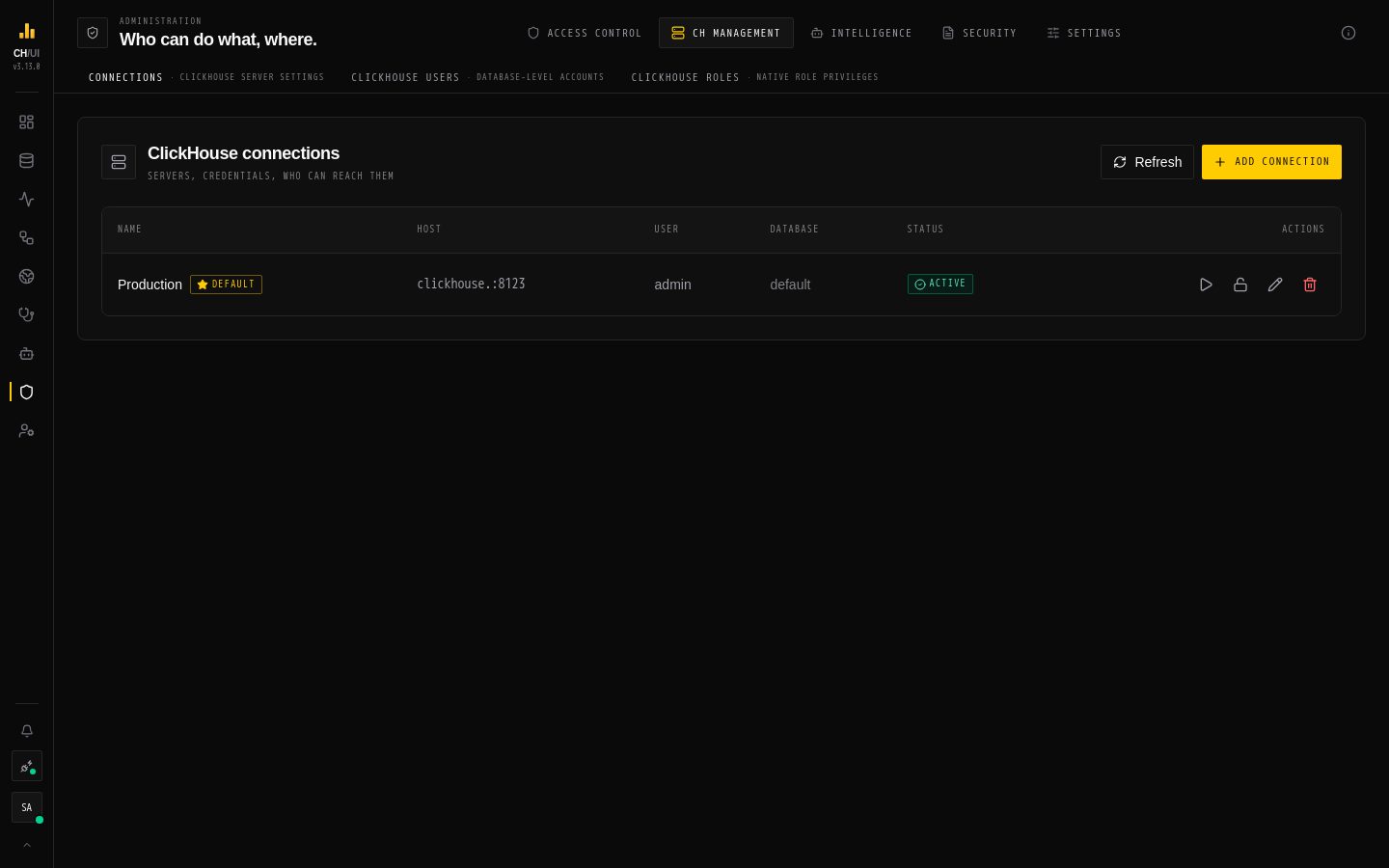Viewport: 1389px width, 868px height.
Task: Click the clickhouse.:8123 host cell
Action: (471, 285)
